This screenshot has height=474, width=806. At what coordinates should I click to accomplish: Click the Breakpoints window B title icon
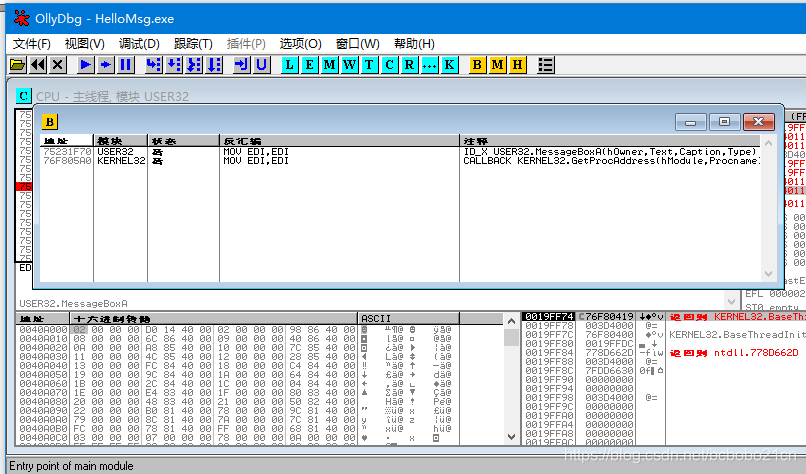50,122
